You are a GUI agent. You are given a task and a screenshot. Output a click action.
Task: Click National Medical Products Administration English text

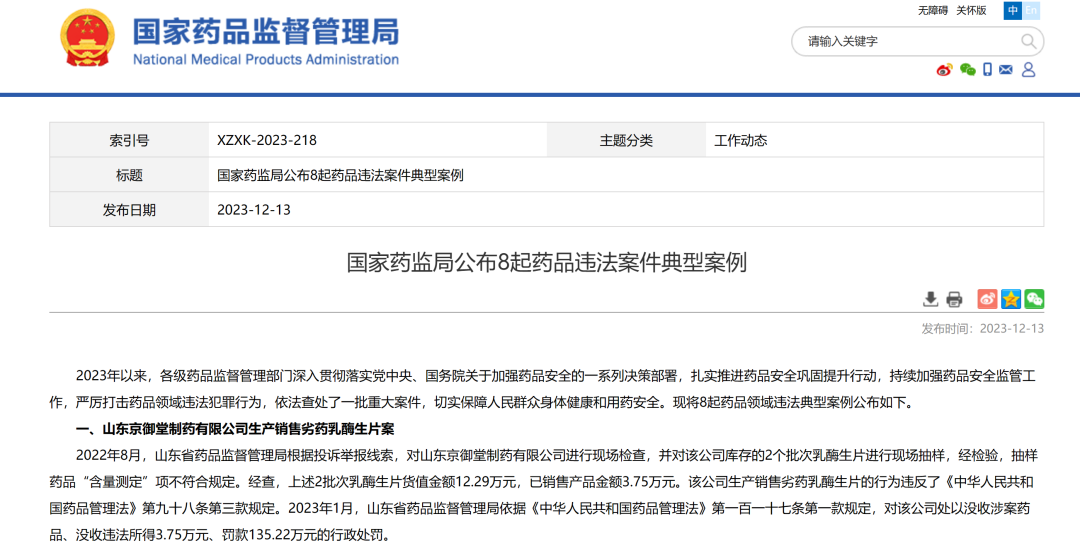pos(266,59)
